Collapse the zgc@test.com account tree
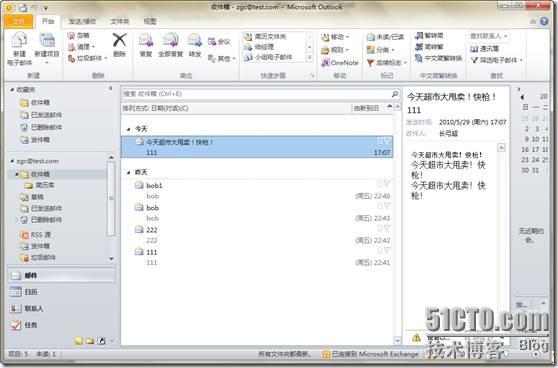The height and width of the screenshot is (368, 558). coord(12,161)
